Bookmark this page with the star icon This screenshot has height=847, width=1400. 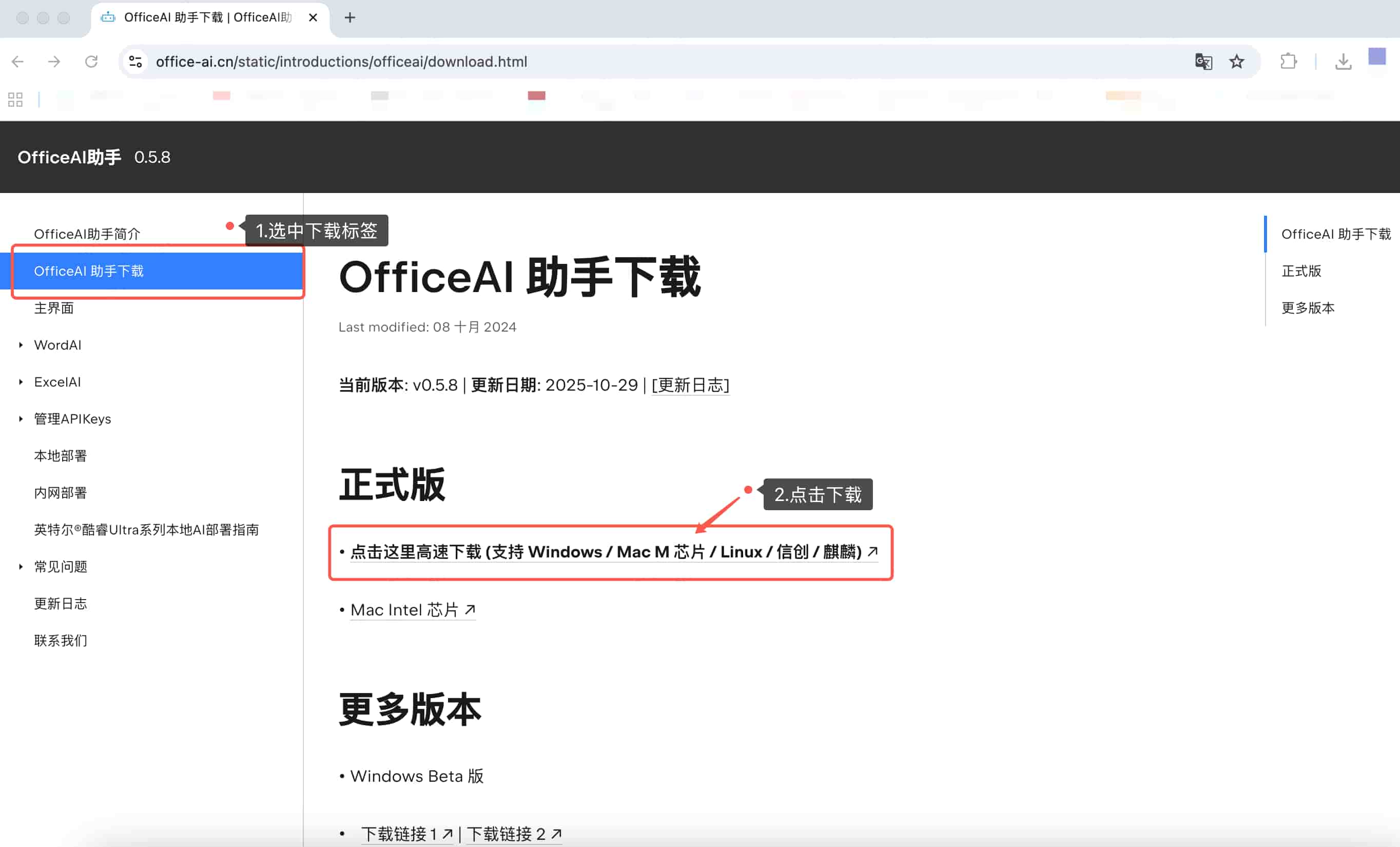pos(1237,62)
